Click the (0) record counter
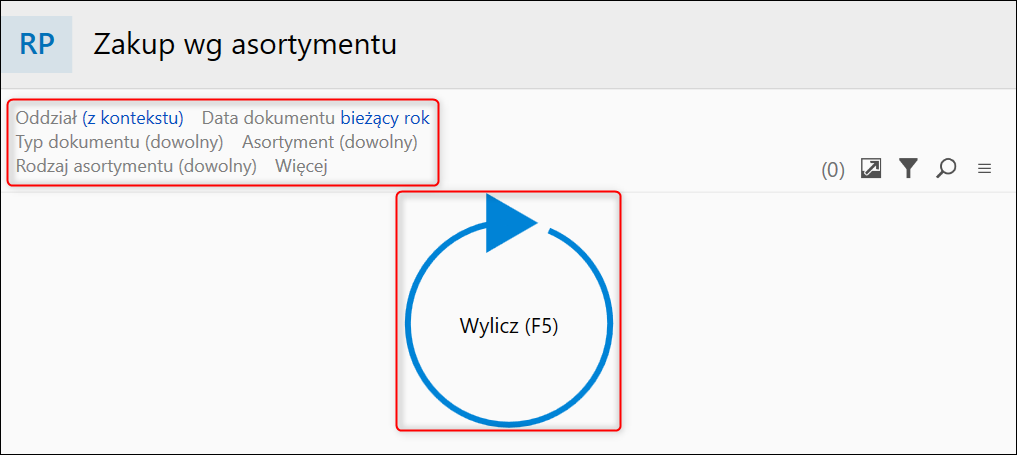 pos(833,170)
